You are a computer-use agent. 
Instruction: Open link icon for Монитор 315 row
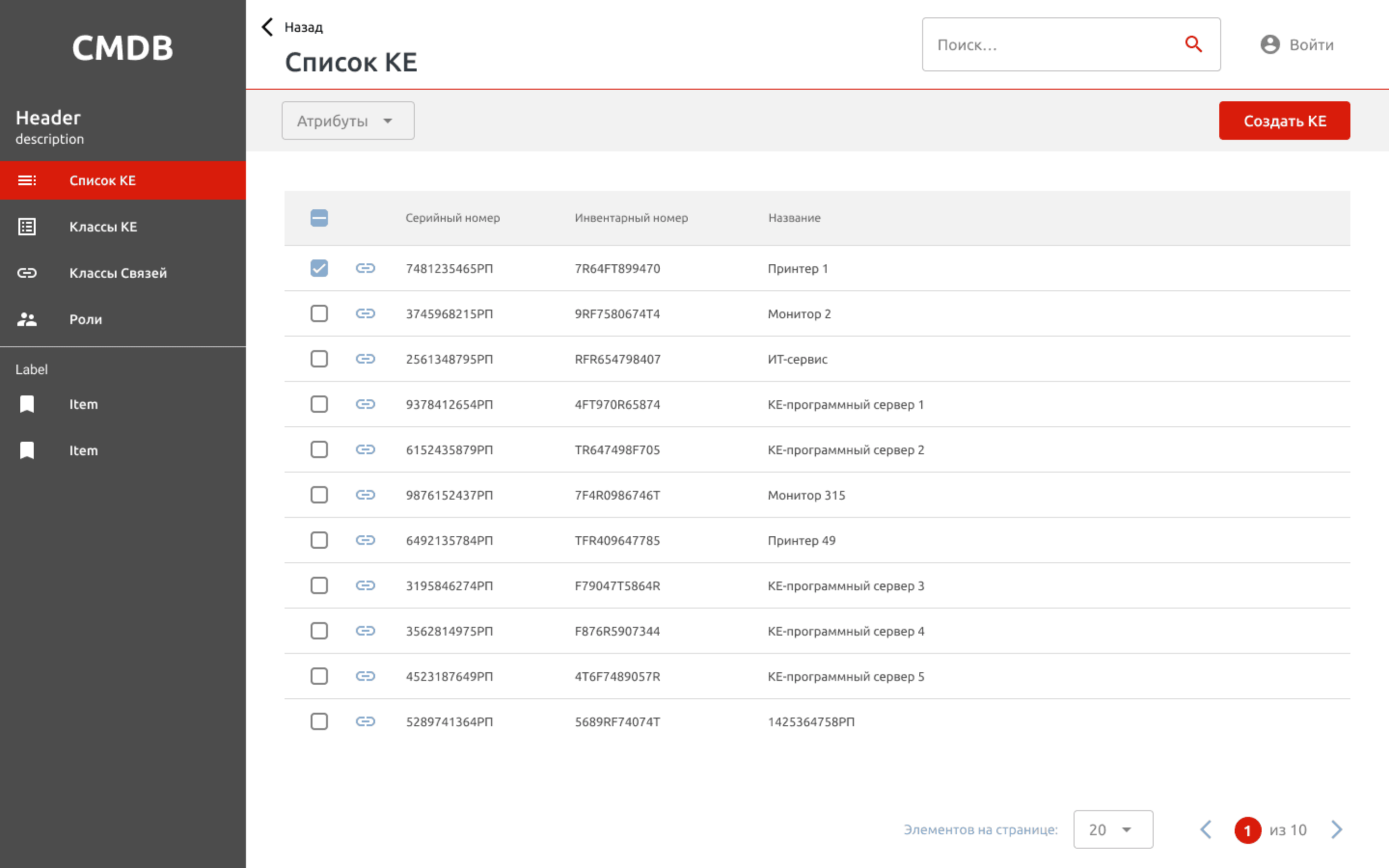coord(366,495)
